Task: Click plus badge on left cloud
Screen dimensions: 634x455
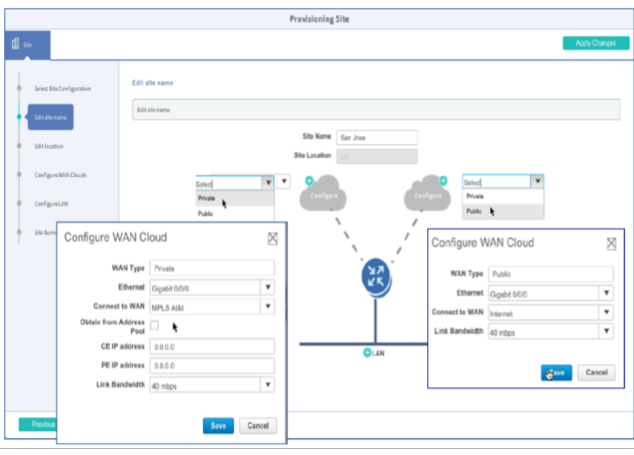Action: click(x=308, y=180)
